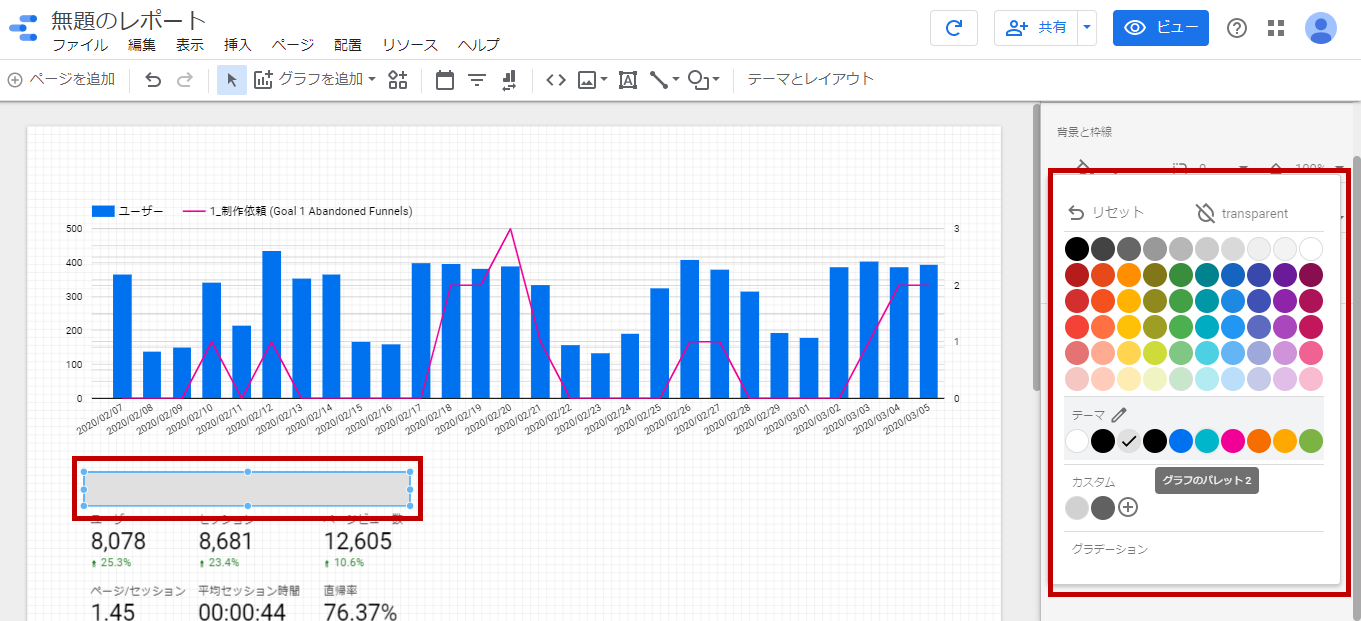
Task: Click the 共有 share button
Action: point(1036,28)
